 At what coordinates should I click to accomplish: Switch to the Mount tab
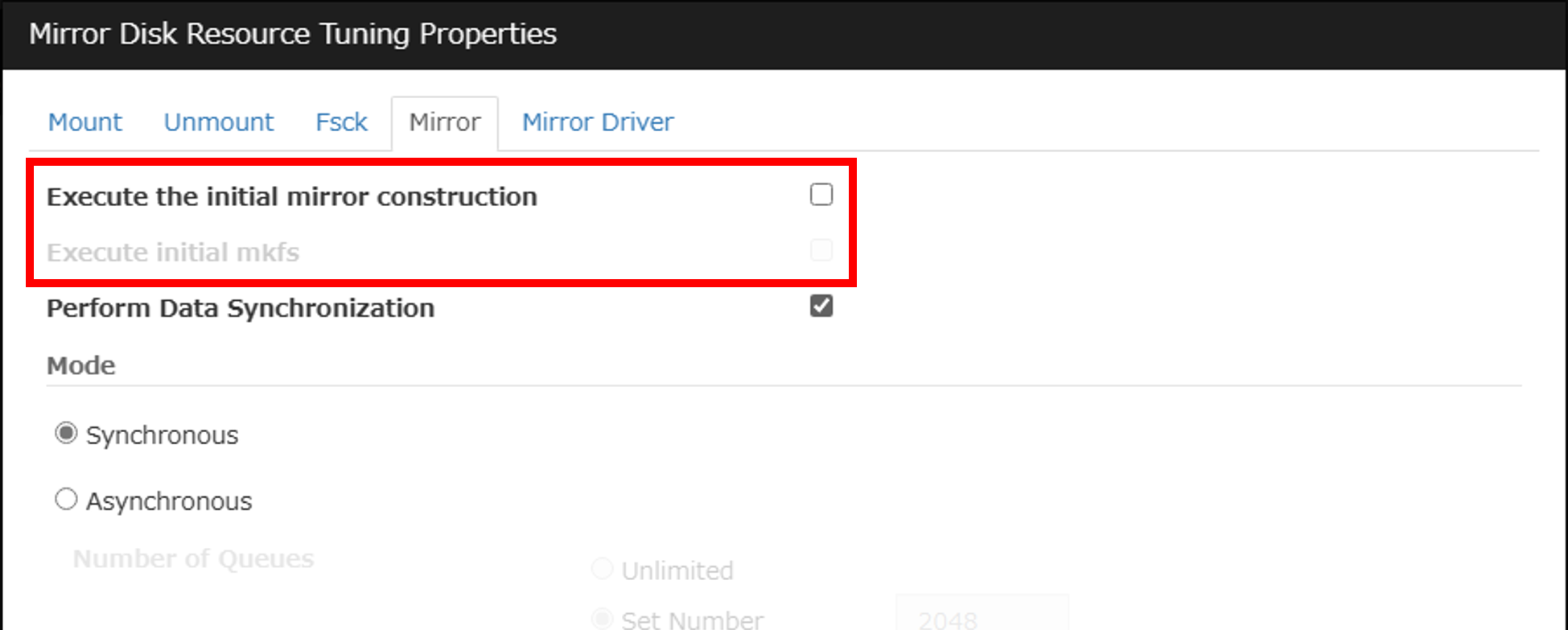pyautogui.click(x=84, y=121)
